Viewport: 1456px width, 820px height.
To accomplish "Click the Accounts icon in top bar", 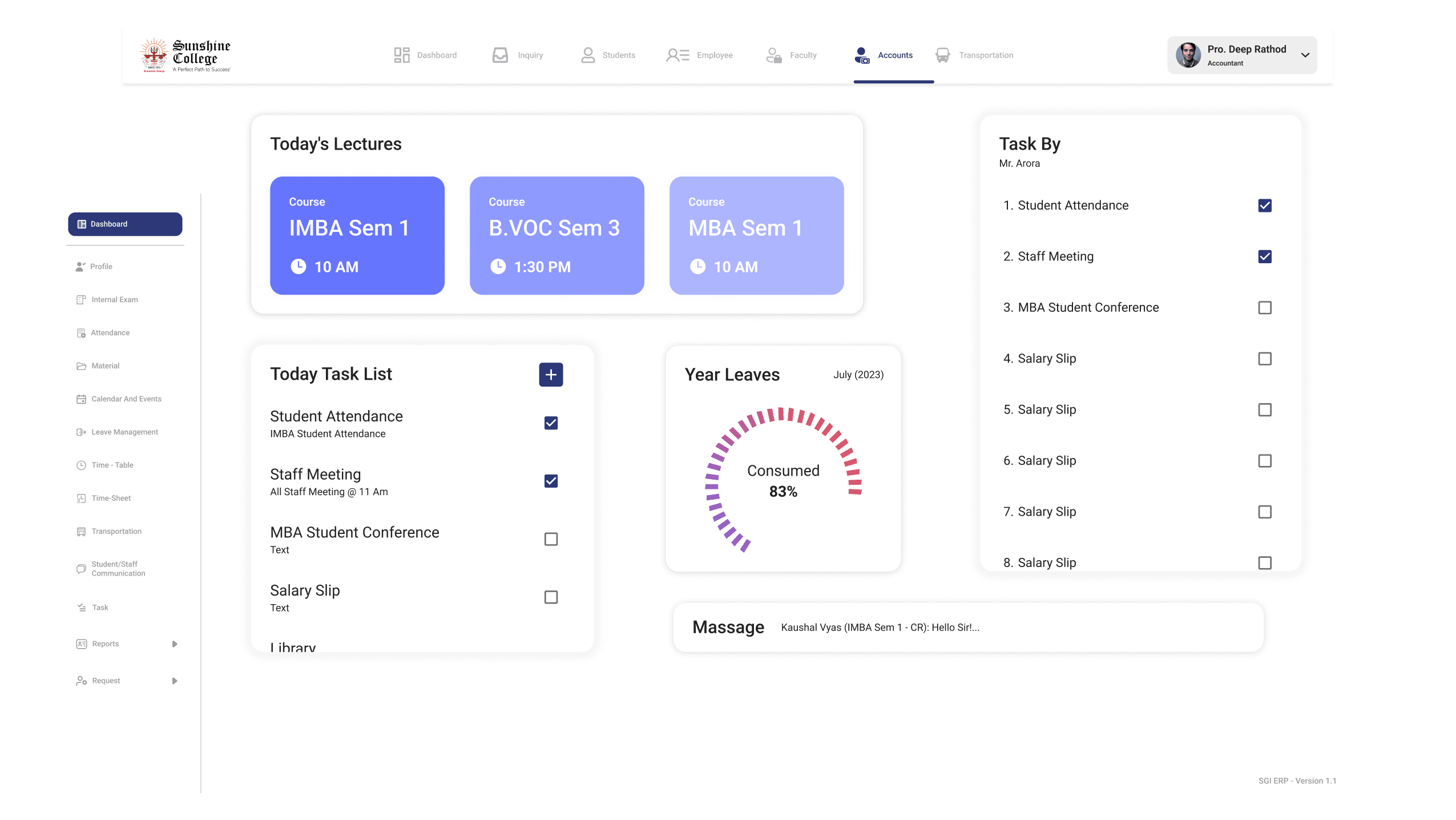I will (862, 55).
